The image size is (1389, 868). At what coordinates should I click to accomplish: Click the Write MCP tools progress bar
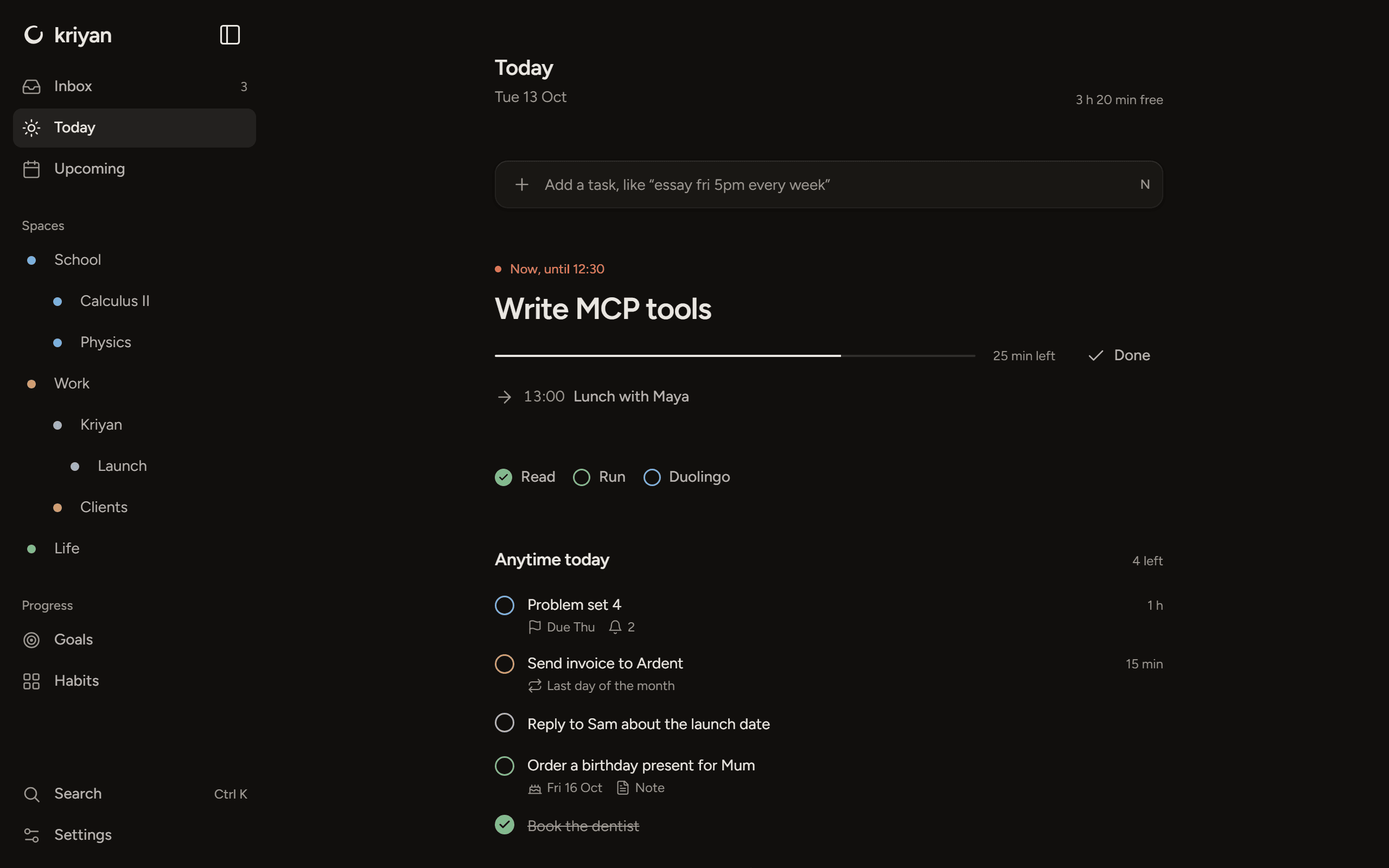(x=735, y=356)
